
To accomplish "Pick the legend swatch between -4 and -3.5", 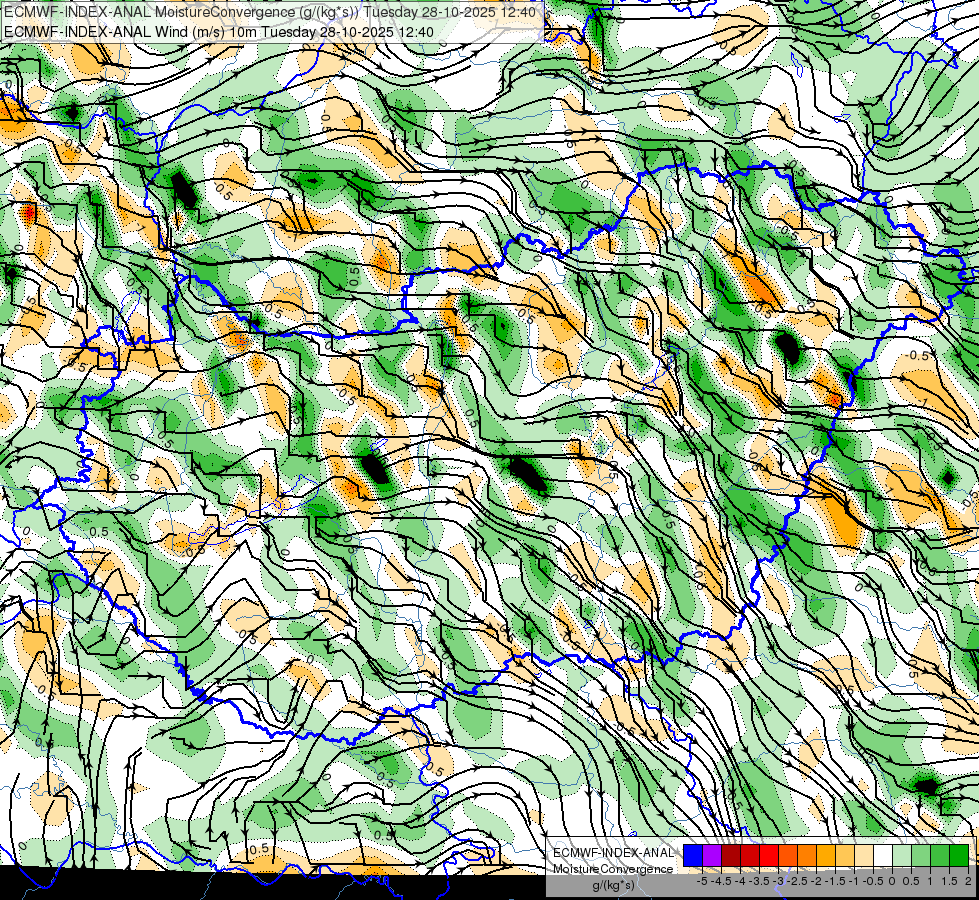I will pyautogui.click(x=750, y=855).
